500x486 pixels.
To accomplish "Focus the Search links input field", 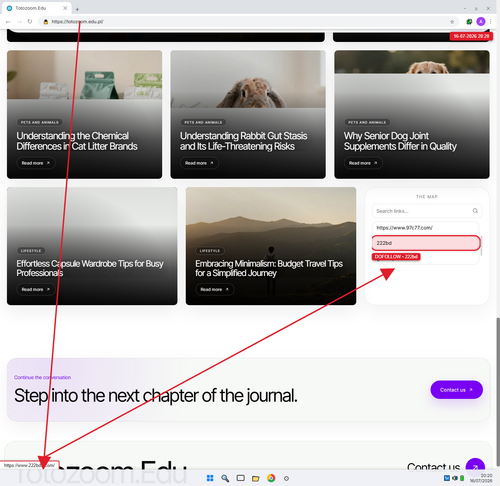I will [x=427, y=211].
